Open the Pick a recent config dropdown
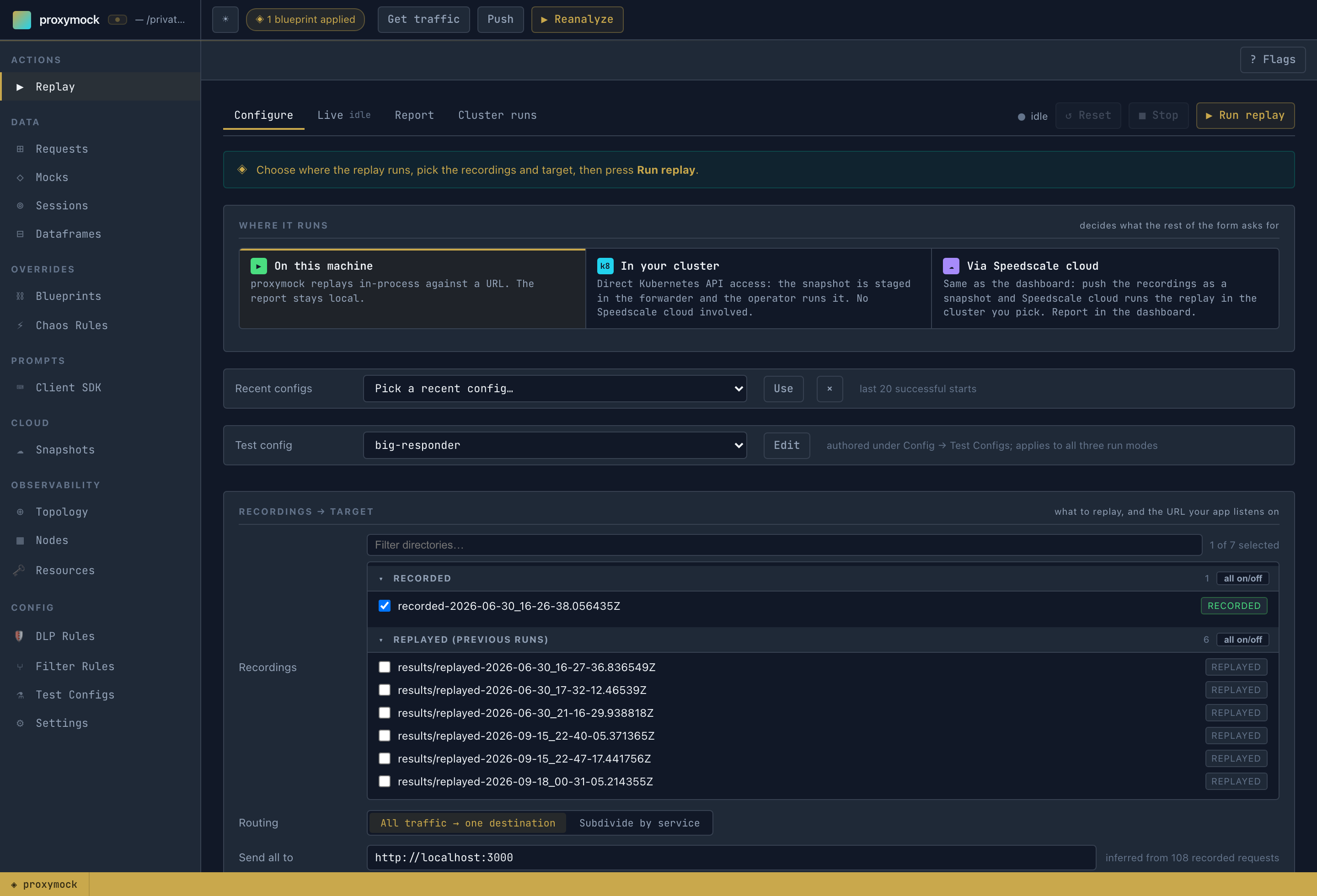1317x896 pixels. [x=555, y=389]
